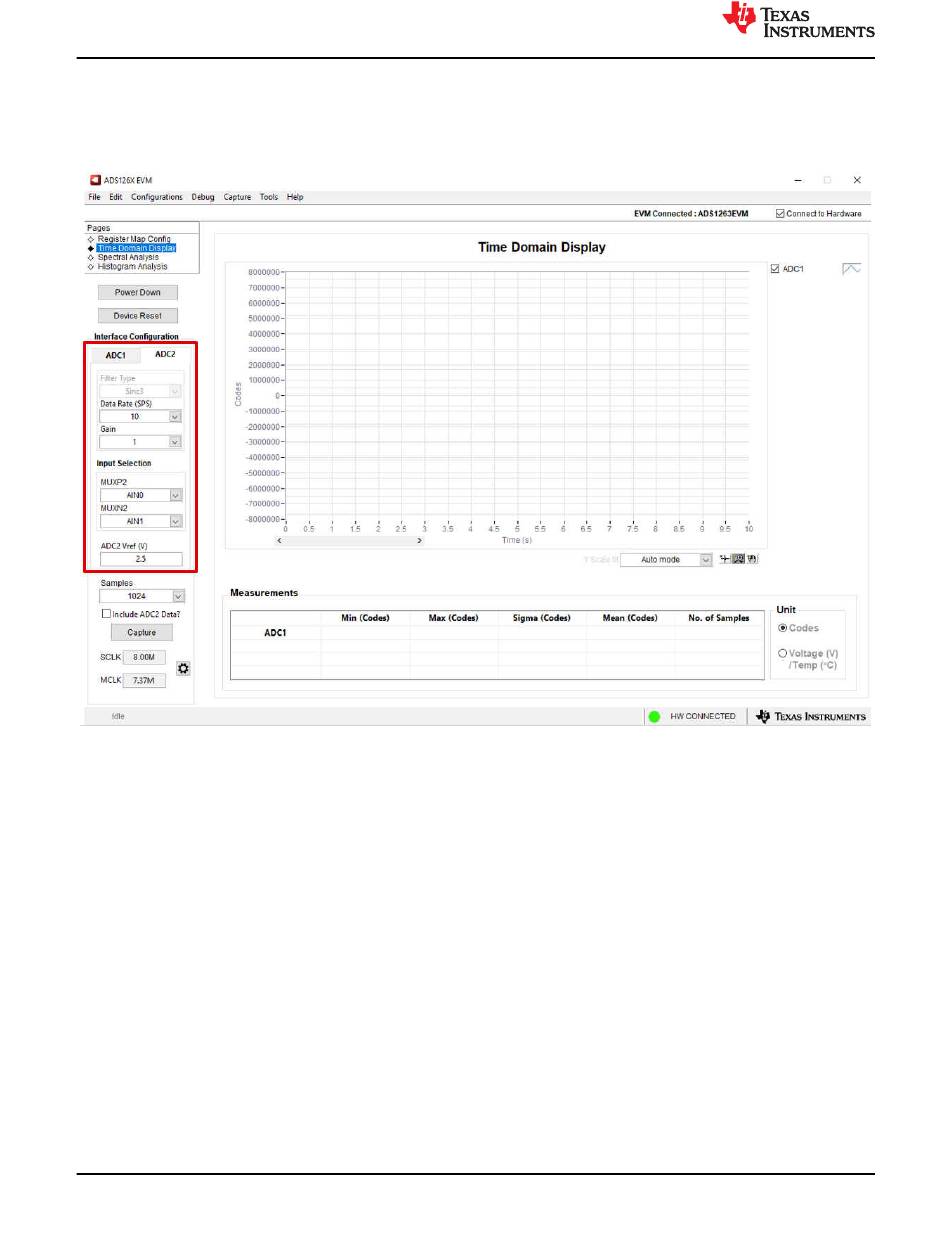Switch to the ADC1 tab

click(x=116, y=355)
